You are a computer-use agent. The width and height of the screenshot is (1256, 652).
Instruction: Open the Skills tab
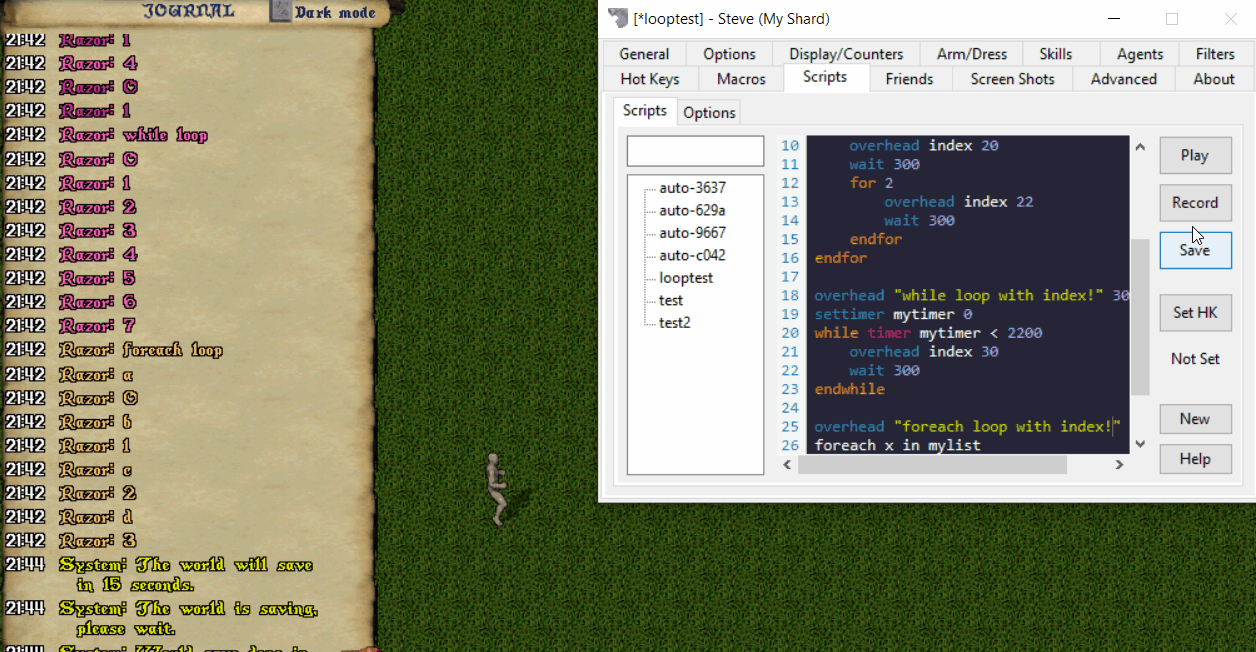1056,54
